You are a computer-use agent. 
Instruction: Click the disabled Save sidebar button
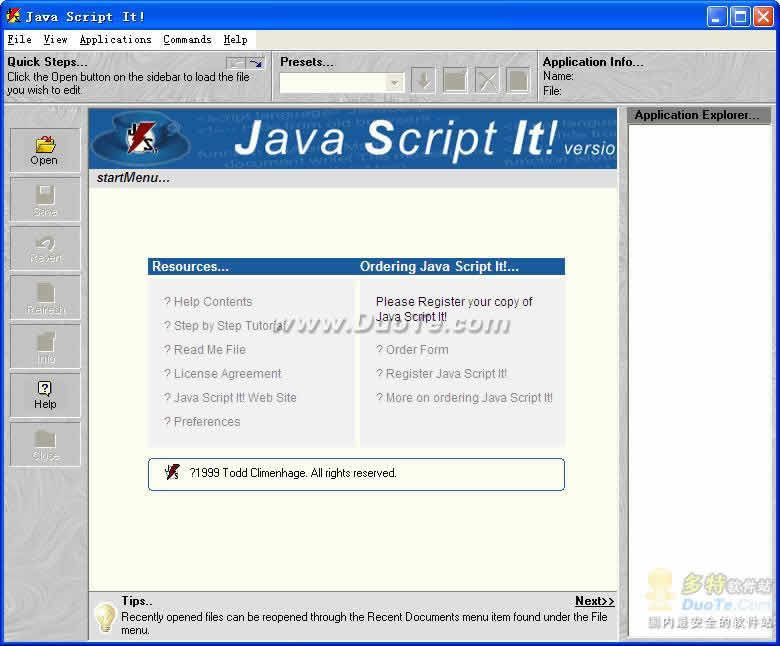45,199
